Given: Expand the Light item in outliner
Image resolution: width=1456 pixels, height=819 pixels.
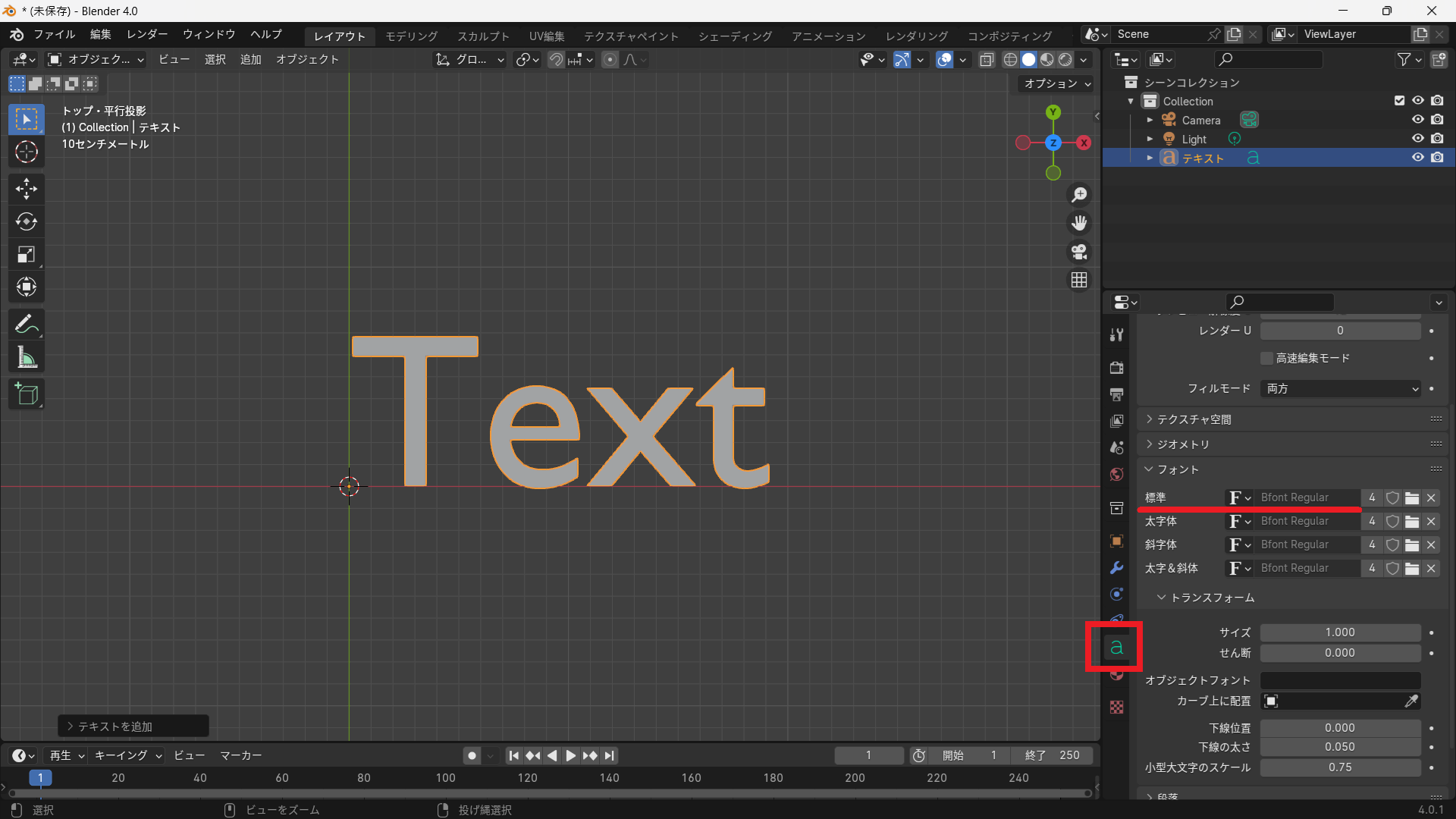Looking at the screenshot, I should point(1150,139).
